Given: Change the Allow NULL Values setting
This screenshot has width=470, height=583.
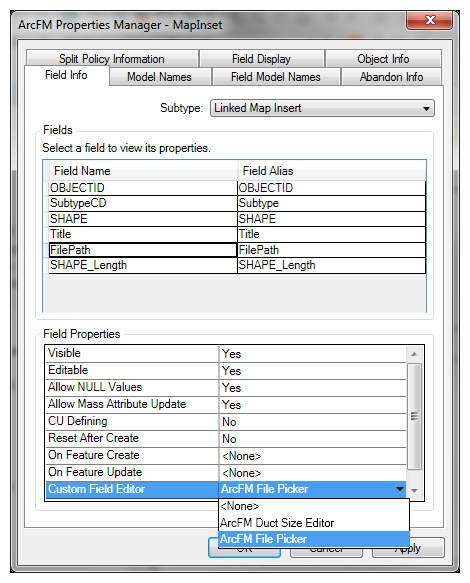Looking at the screenshot, I should point(312,388).
